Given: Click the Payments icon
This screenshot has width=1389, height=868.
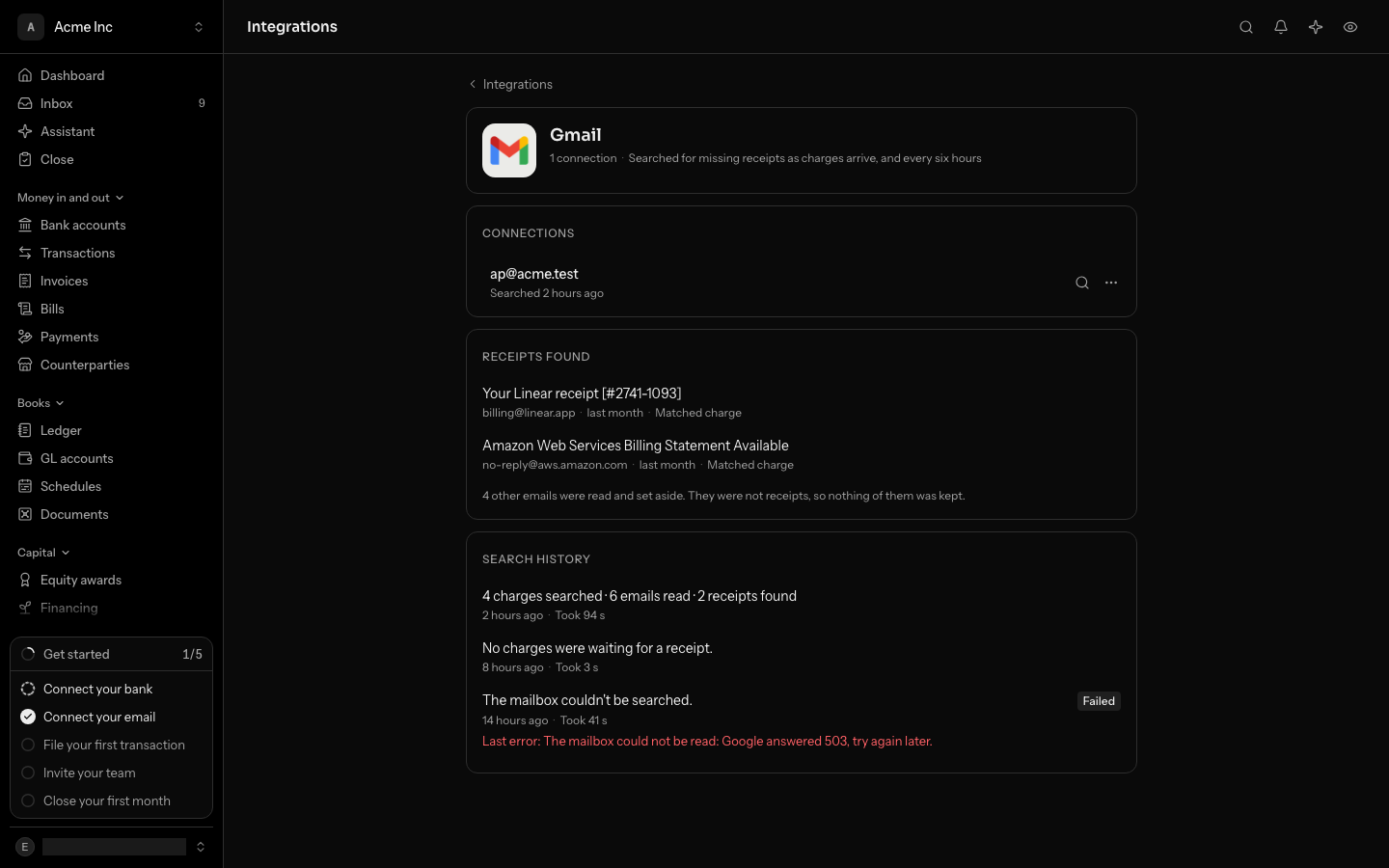Looking at the screenshot, I should 25,337.
